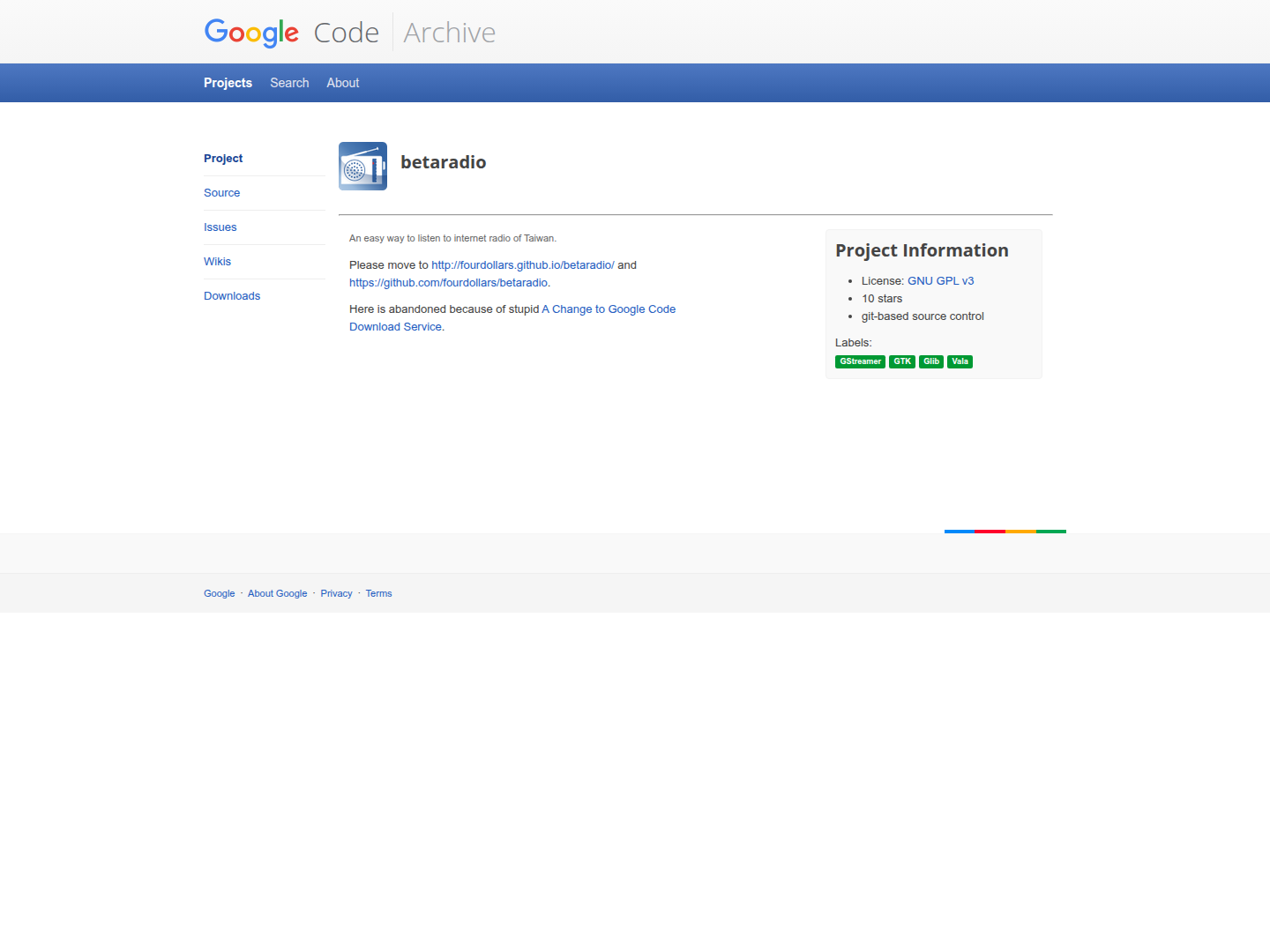1270x952 pixels.
Task: Click the GStreamer label tag
Action: [x=860, y=361]
